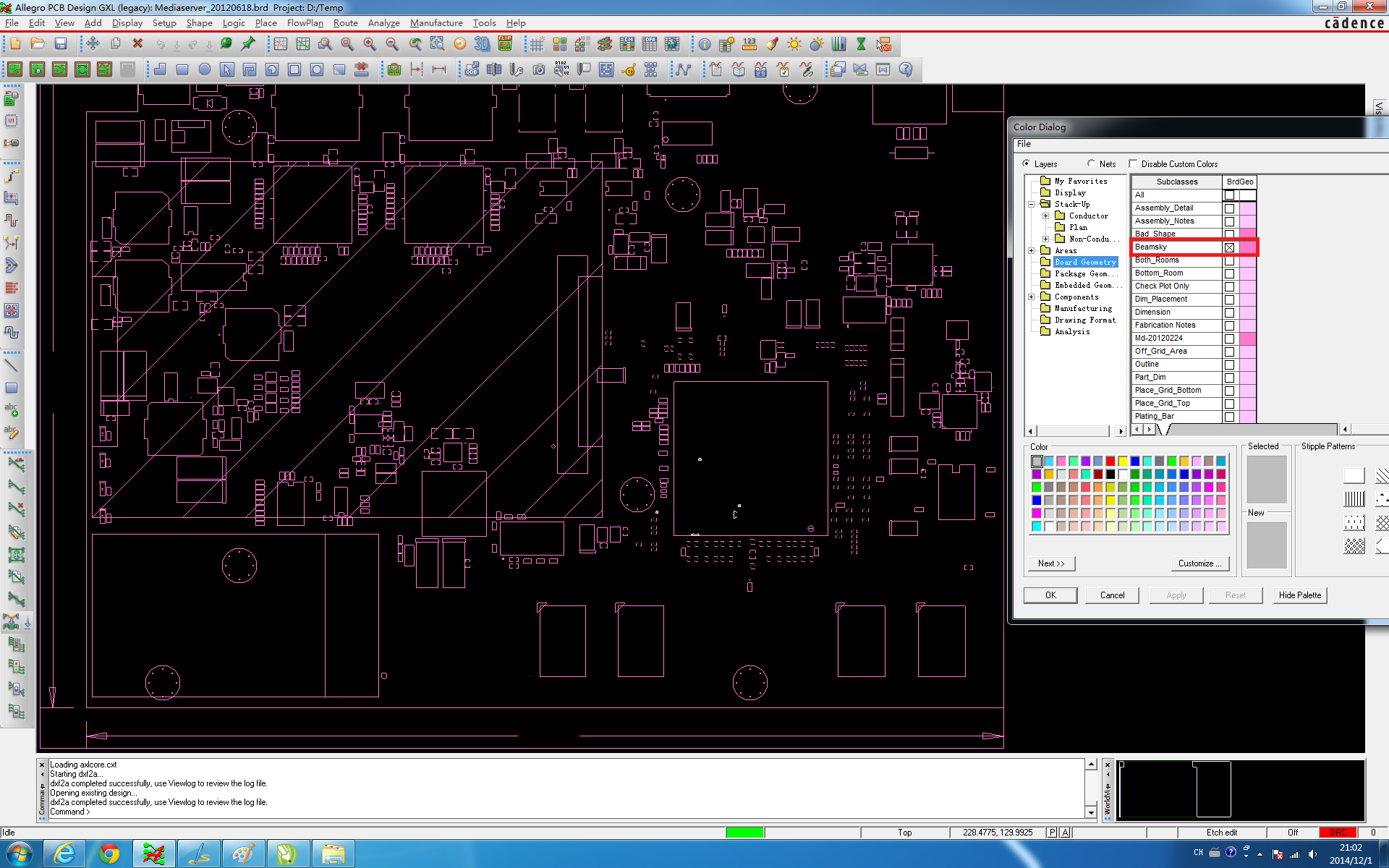Open the Display menu
Screen dimensions: 1389x868
coord(127,23)
